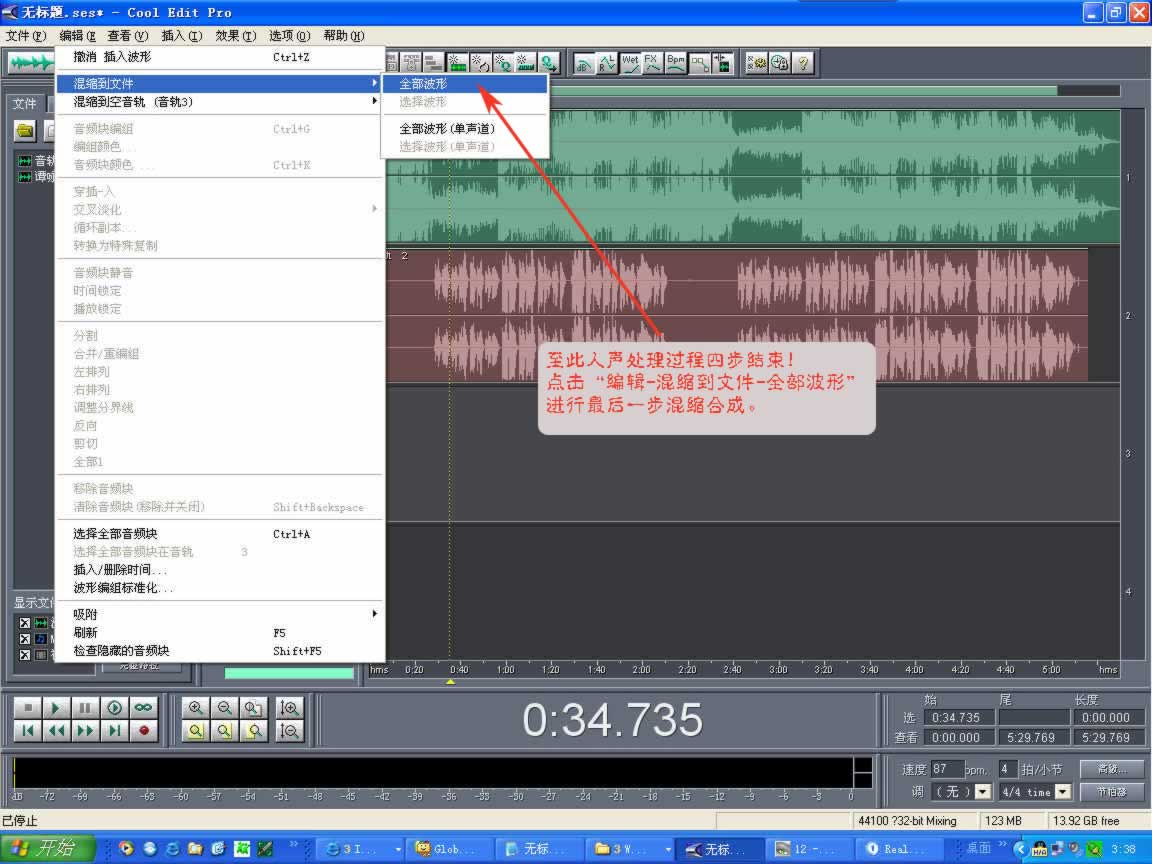Open the 效果 menu in menu bar
This screenshot has height=864, width=1152.
coord(235,35)
